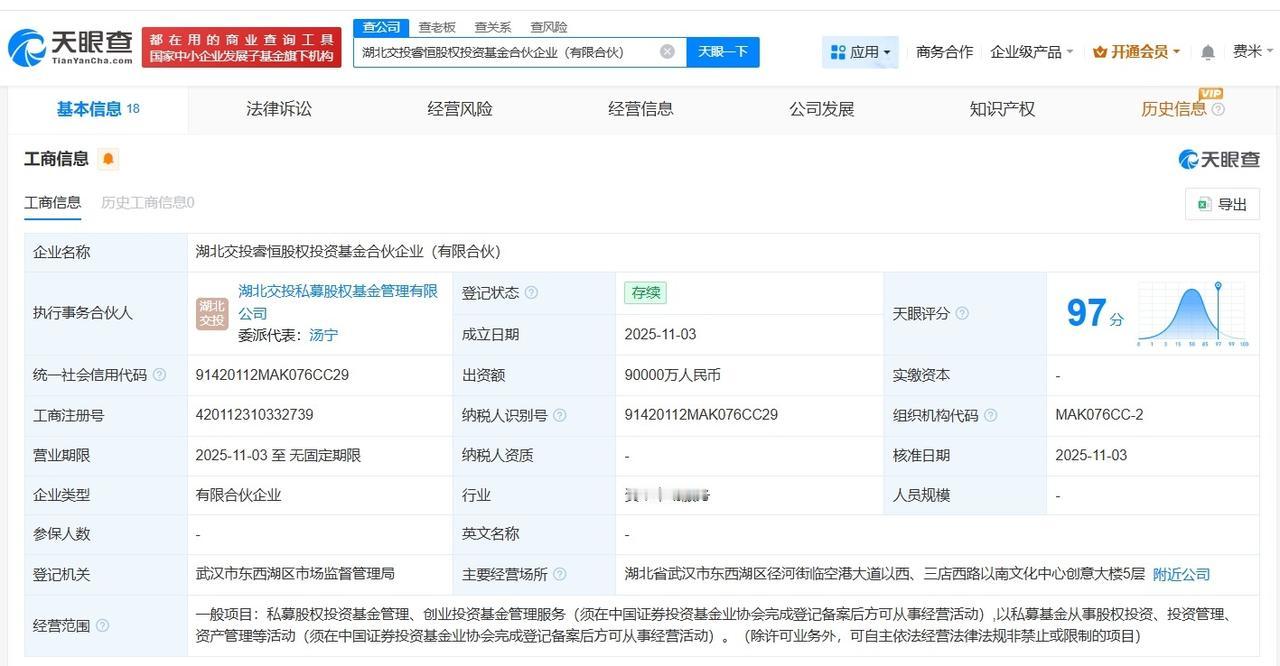Screen dimensions: 1280x666
Task: Click the 有限合伙企业 company type value
Action: pos(239,495)
